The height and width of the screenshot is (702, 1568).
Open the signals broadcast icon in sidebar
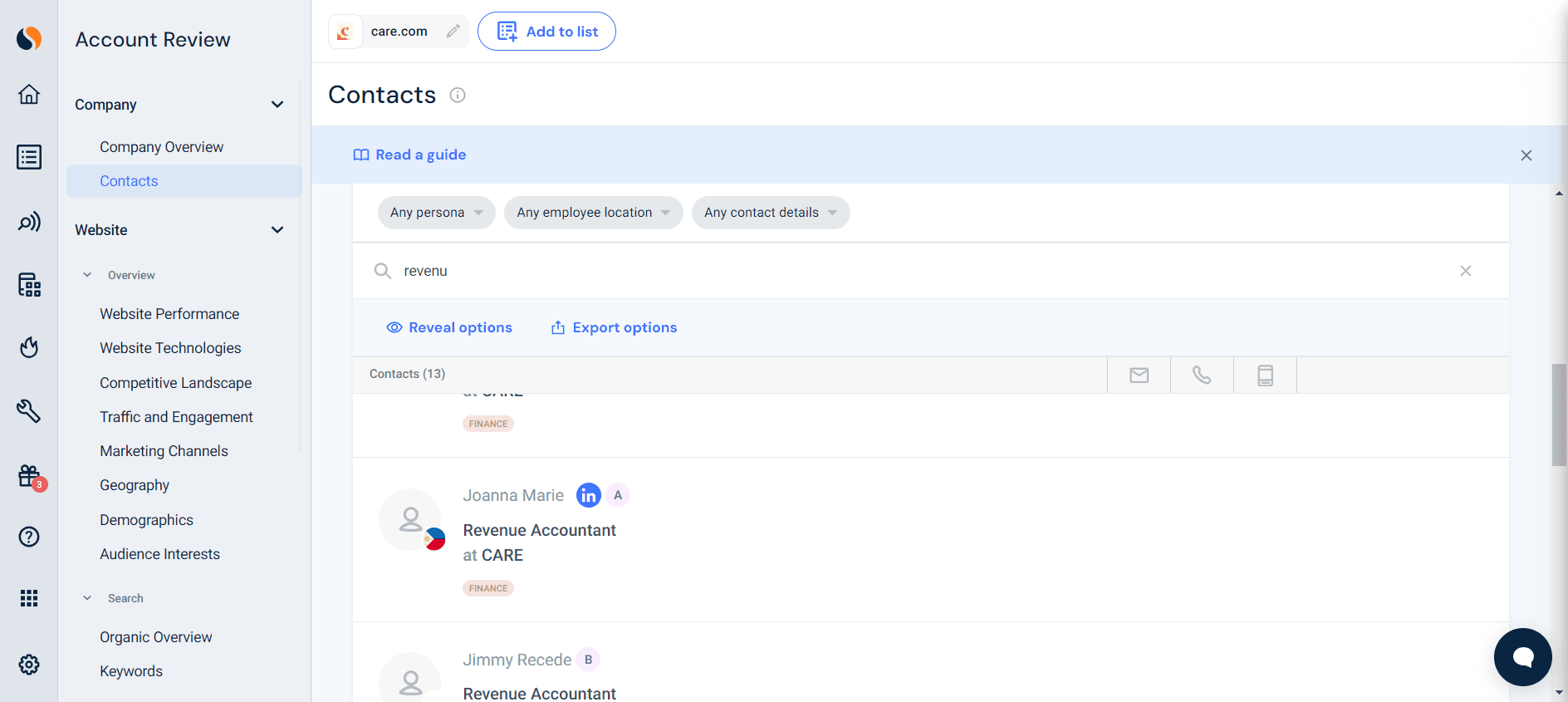29,222
